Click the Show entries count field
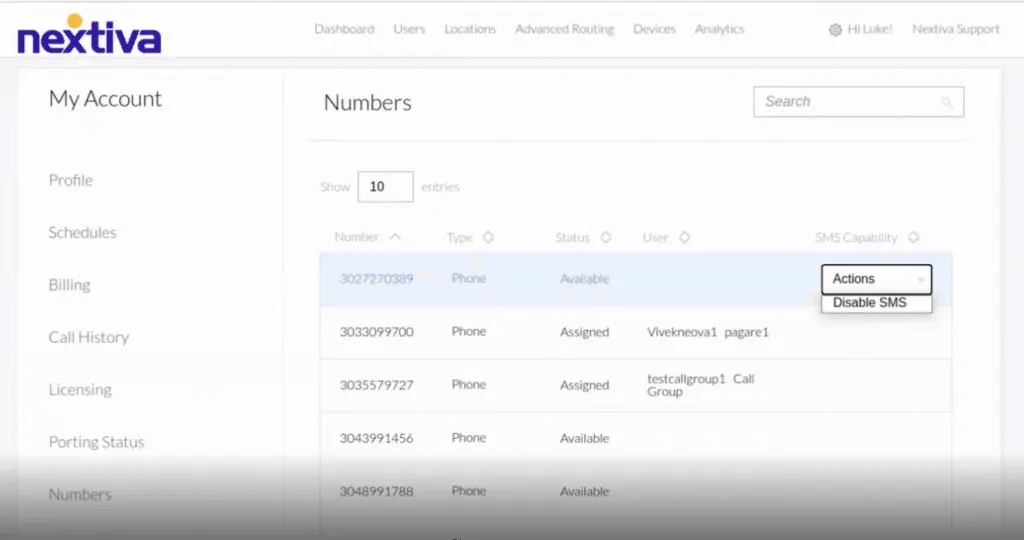This screenshot has width=1024, height=540. [x=385, y=187]
